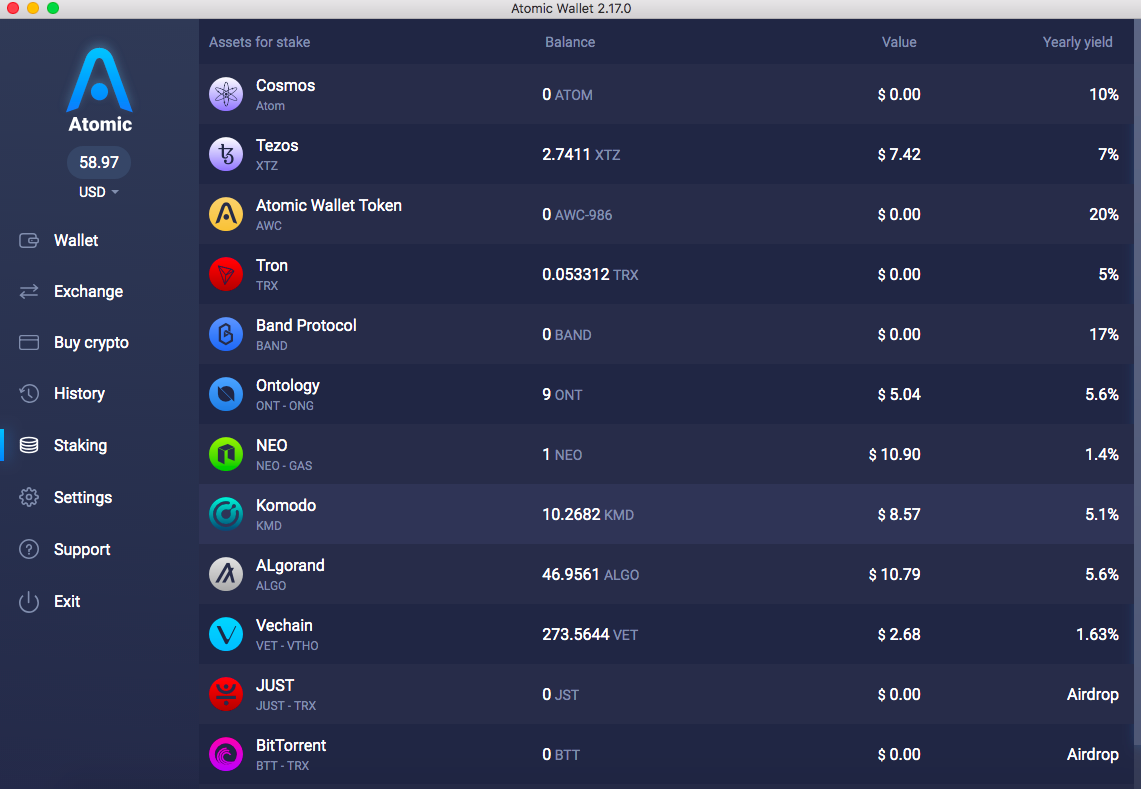Image resolution: width=1141 pixels, height=789 pixels.
Task: Click the 273.5644 VET balance
Action: point(589,635)
